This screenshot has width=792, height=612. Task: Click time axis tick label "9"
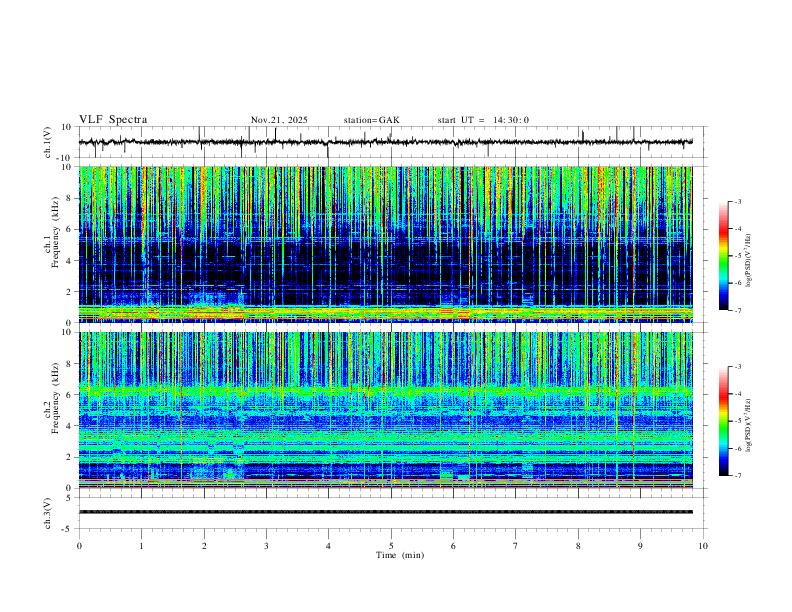[x=640, y=546]
